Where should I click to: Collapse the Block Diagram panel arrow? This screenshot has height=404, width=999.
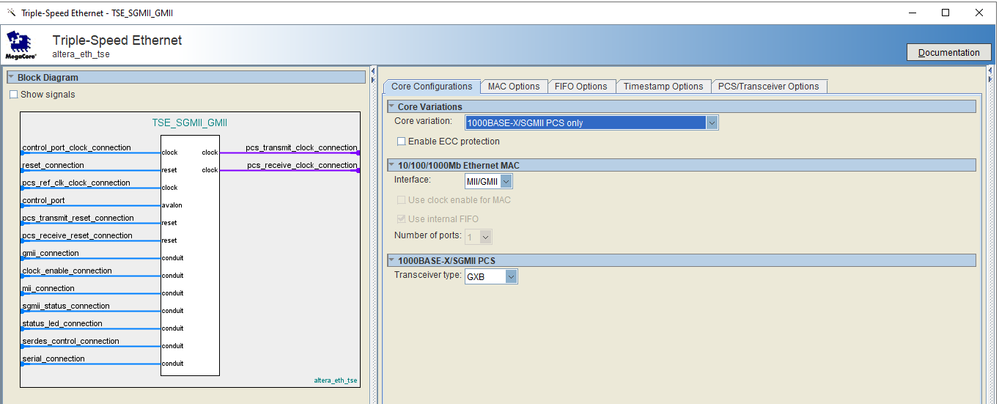(11, 77)
